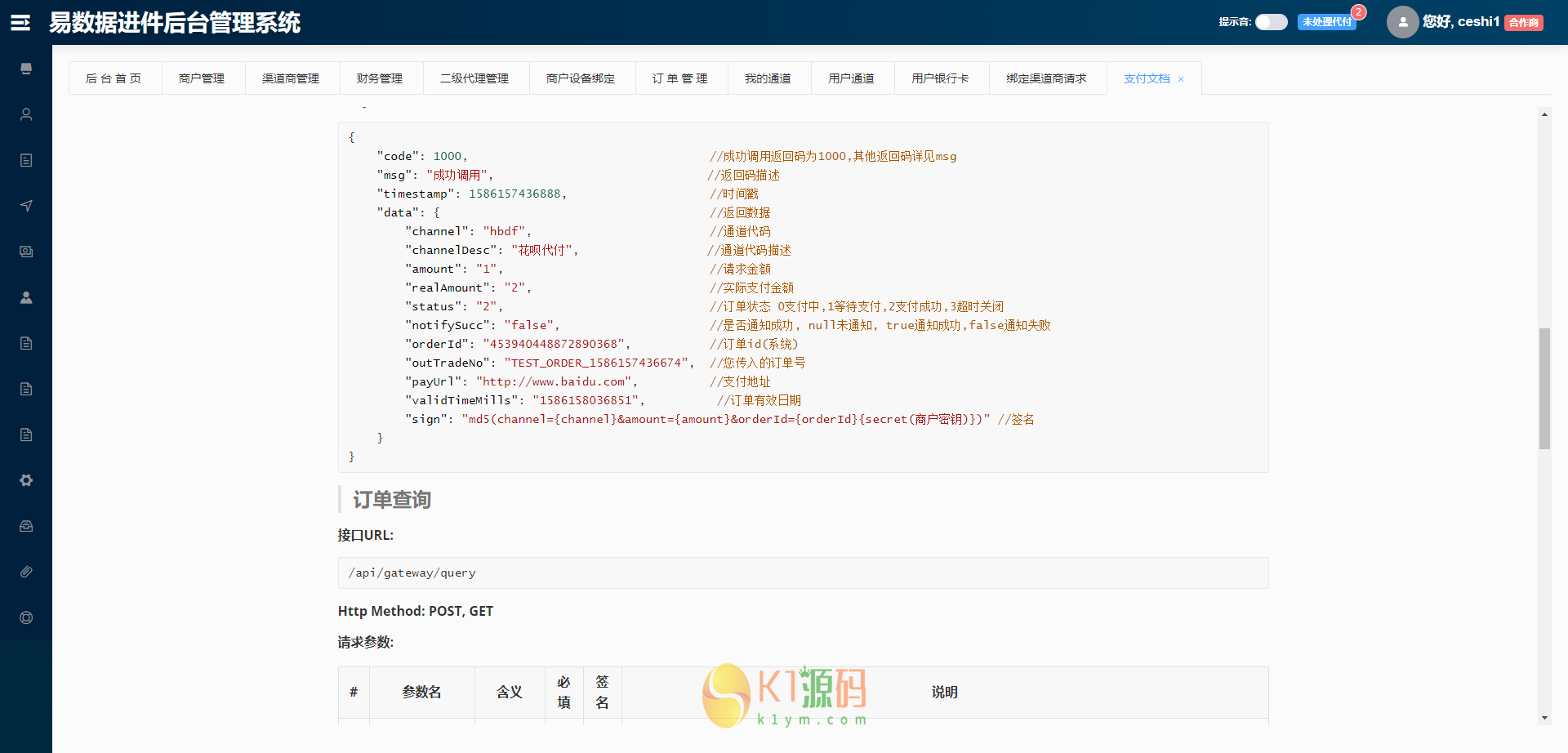
Task: Click the vertical scrollbar thumb
Action: (1544, 389)
